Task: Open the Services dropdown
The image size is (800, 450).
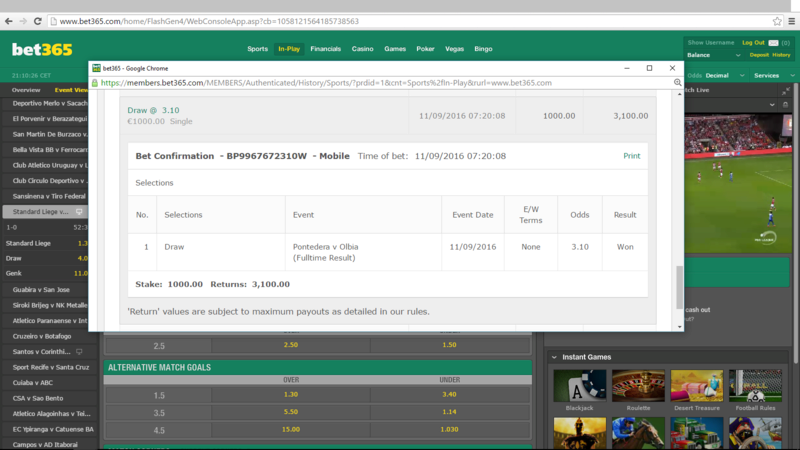Action: 774,76
